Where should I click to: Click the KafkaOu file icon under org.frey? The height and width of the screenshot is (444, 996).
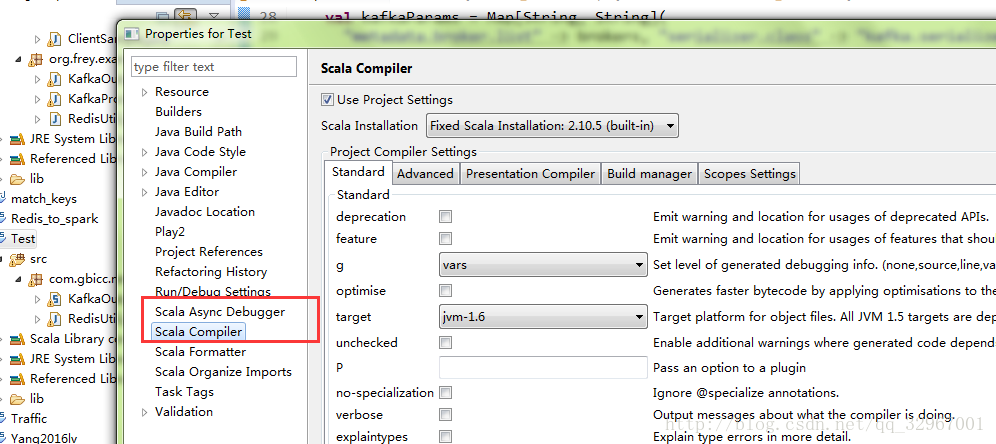[x=55, y=79]
